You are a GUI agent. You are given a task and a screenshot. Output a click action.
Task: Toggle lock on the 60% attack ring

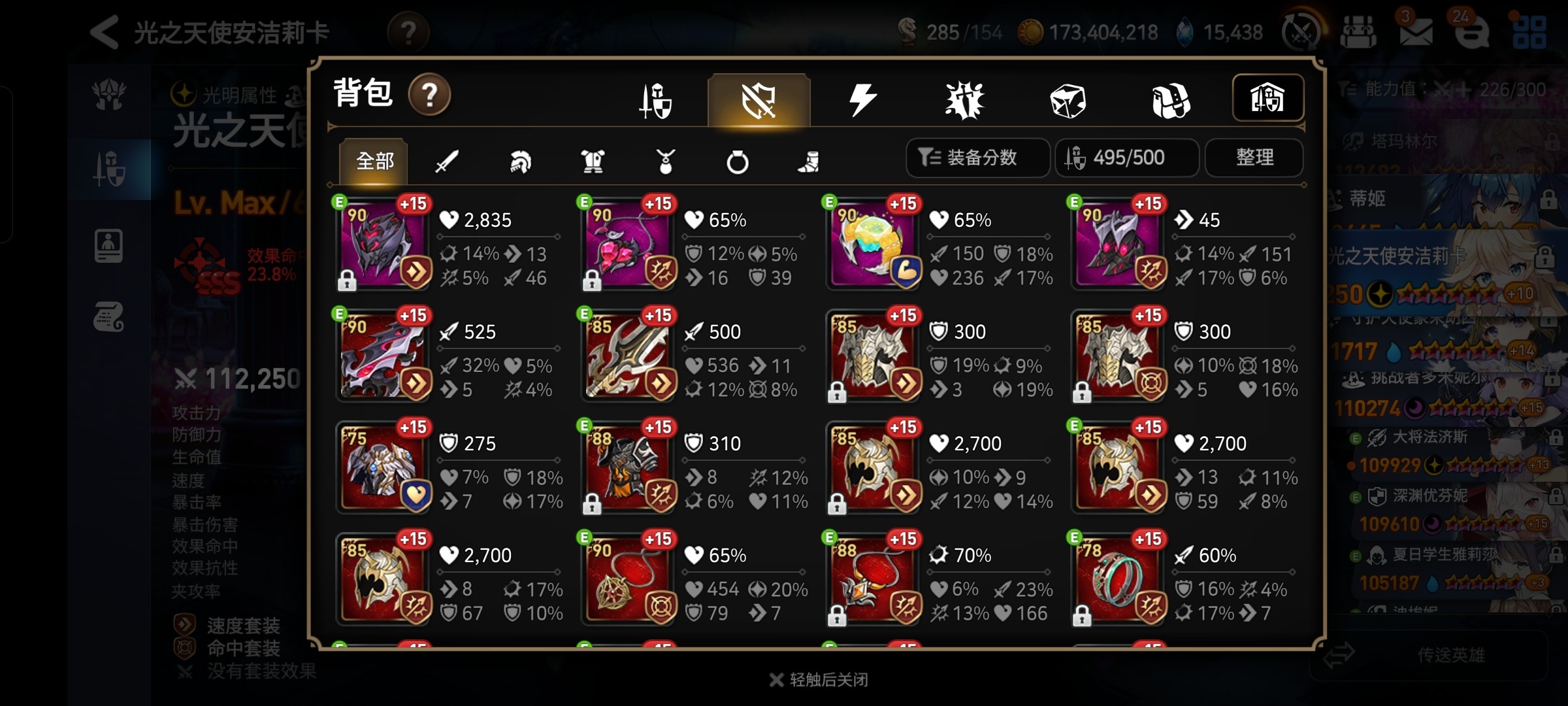pos(1082,616)
